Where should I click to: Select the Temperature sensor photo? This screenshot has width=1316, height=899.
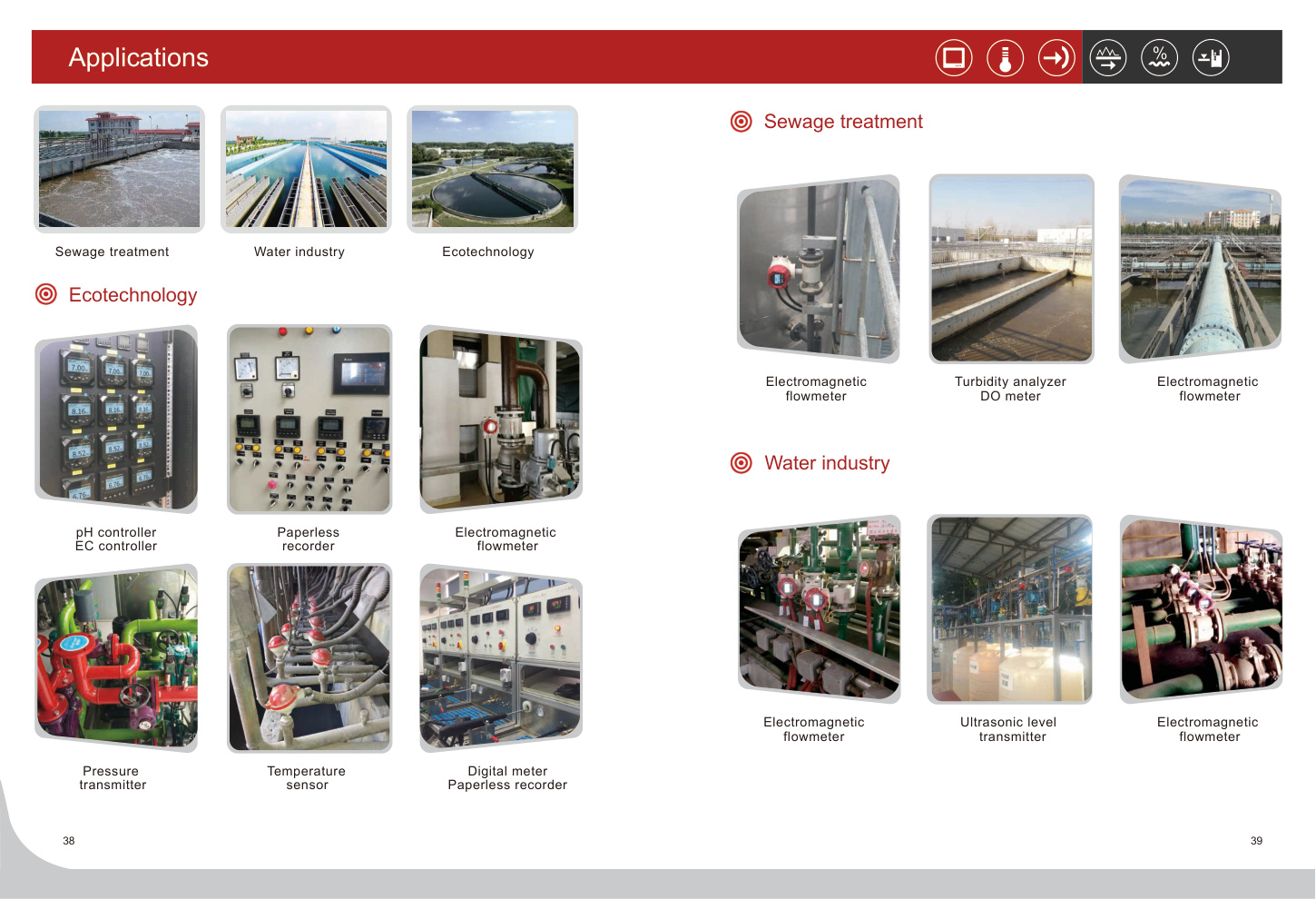pos(309,658)
